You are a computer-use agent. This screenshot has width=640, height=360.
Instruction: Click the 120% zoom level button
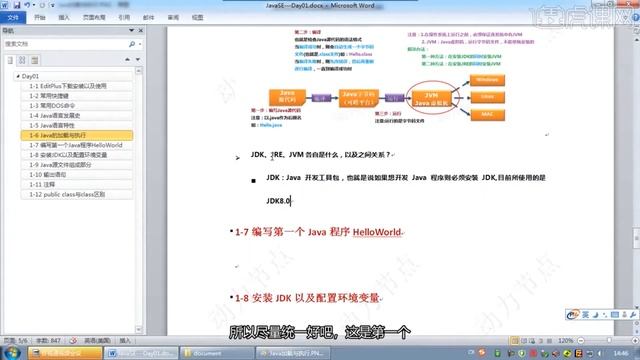(x=565, y=340)
